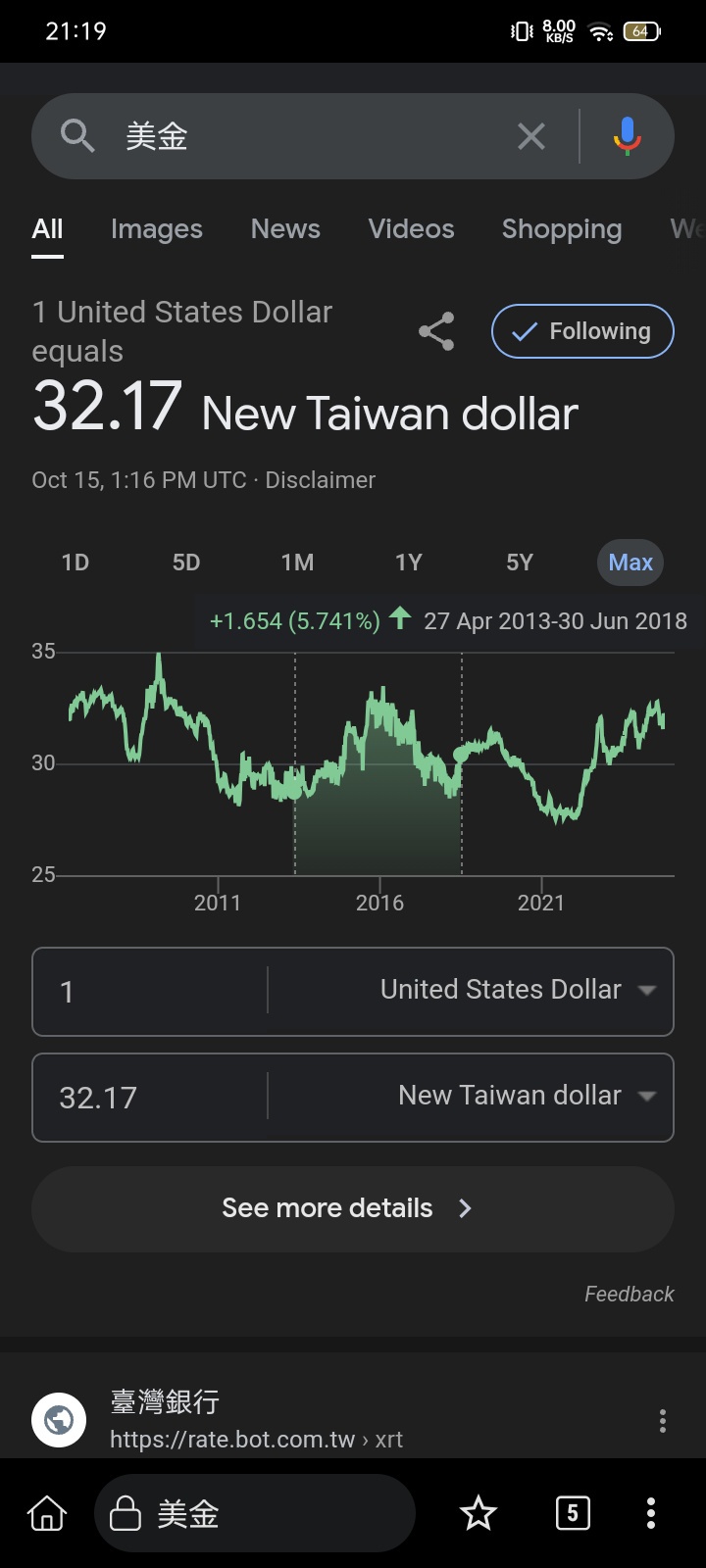
Task: Open the tab switcher showing 5 tabs
Action: (573, 1514)
